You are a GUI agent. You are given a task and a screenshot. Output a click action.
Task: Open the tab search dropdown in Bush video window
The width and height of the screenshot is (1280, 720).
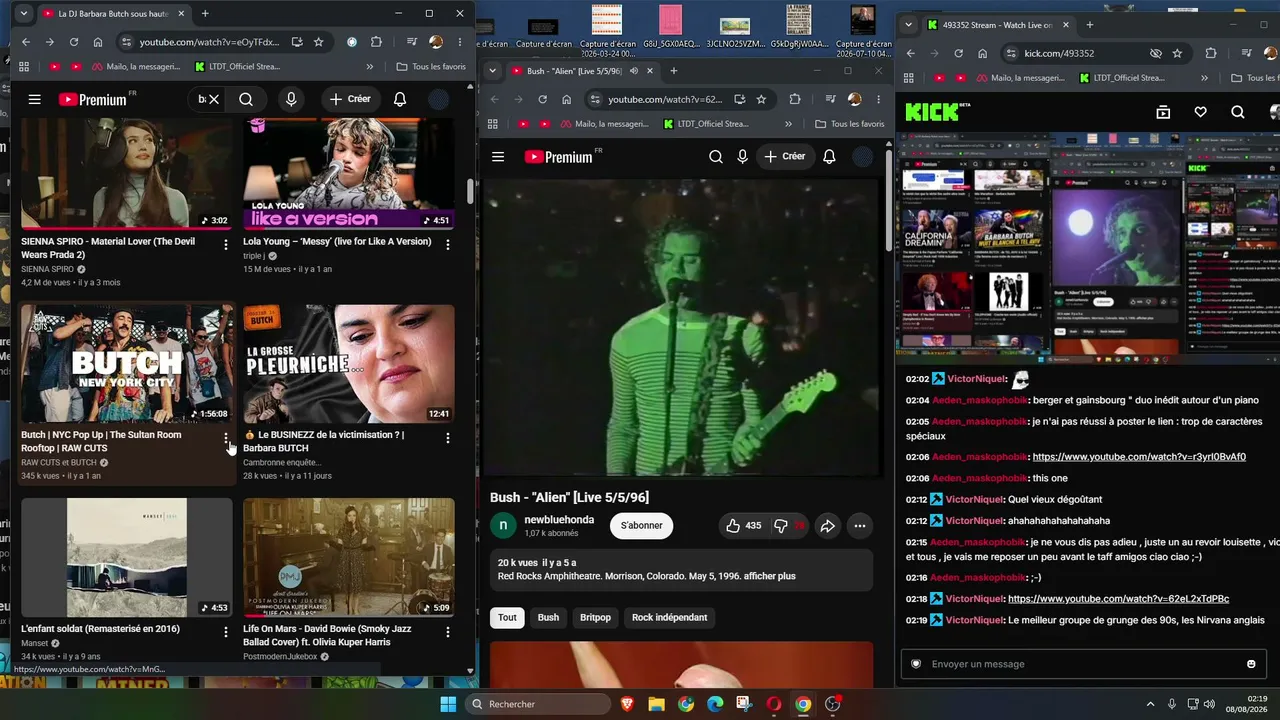(491, 71)
